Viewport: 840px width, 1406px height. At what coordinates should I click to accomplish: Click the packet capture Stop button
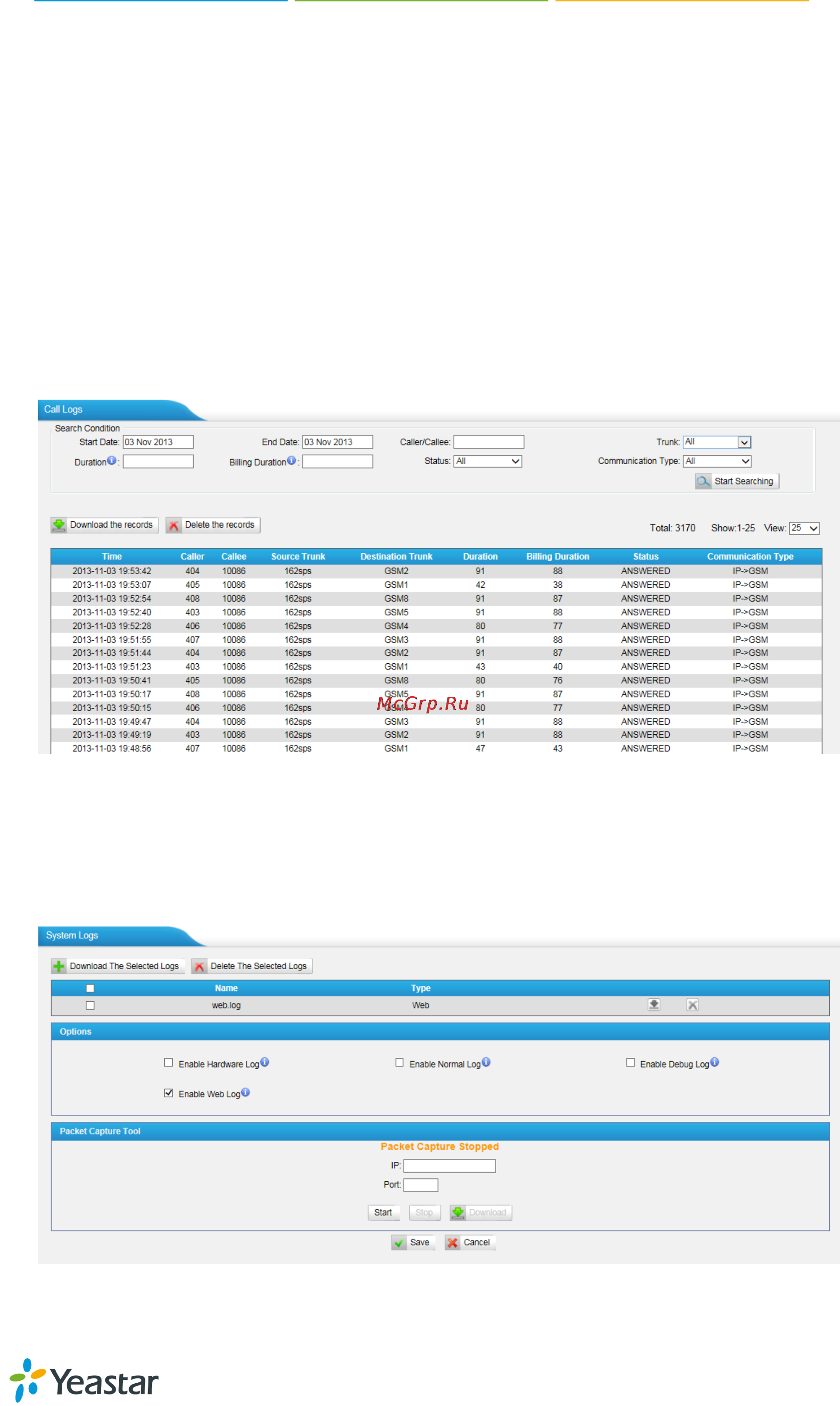point(424,1212)
